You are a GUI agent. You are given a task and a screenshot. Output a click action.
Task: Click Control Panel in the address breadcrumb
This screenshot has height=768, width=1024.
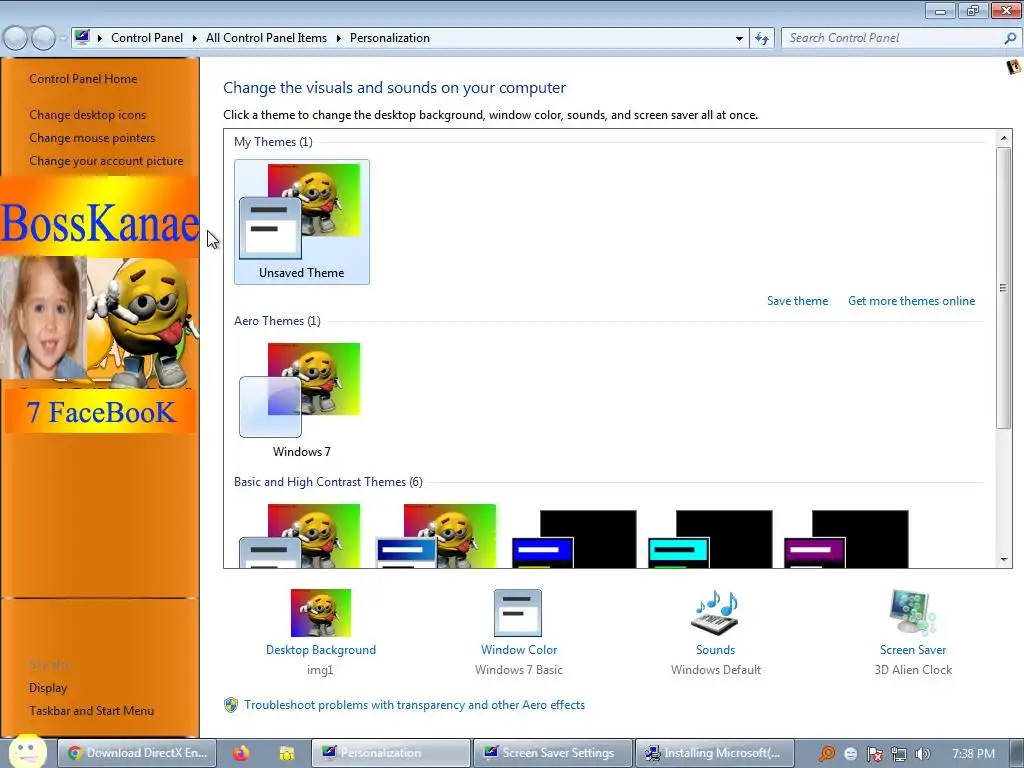(147, 38)
